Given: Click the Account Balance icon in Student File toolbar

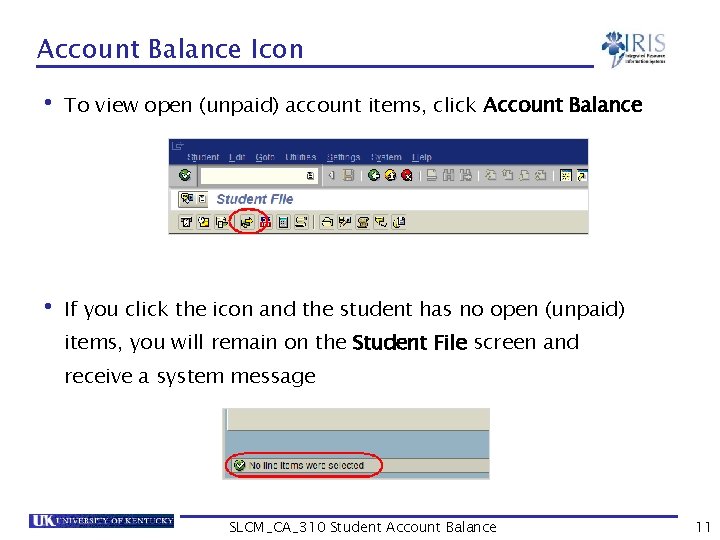Looking at the screenshot, I should coord(247,222).
